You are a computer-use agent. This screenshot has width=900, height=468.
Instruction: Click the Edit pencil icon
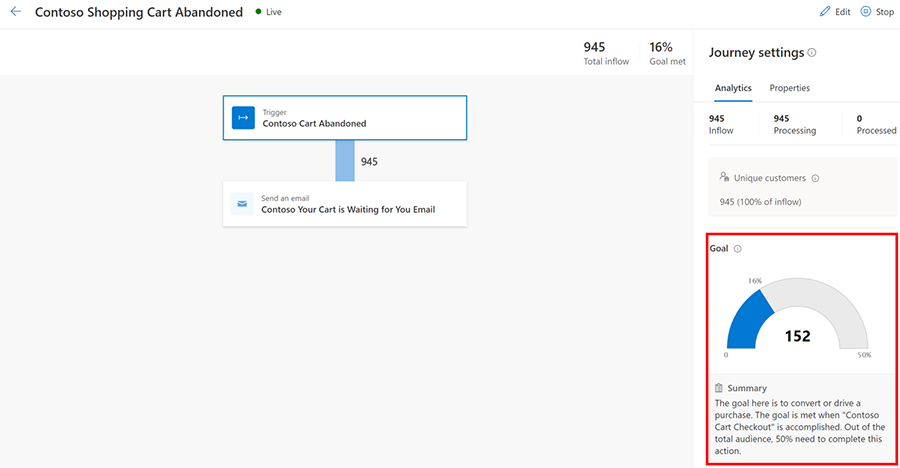825,12
